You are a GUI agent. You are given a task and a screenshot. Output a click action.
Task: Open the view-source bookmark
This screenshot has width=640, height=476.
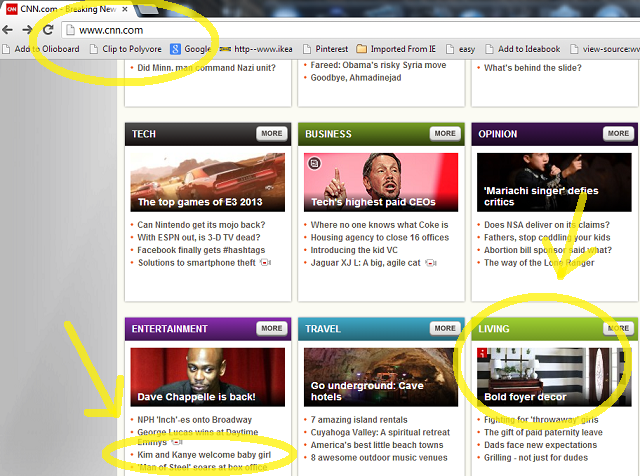tap(605, 49)
